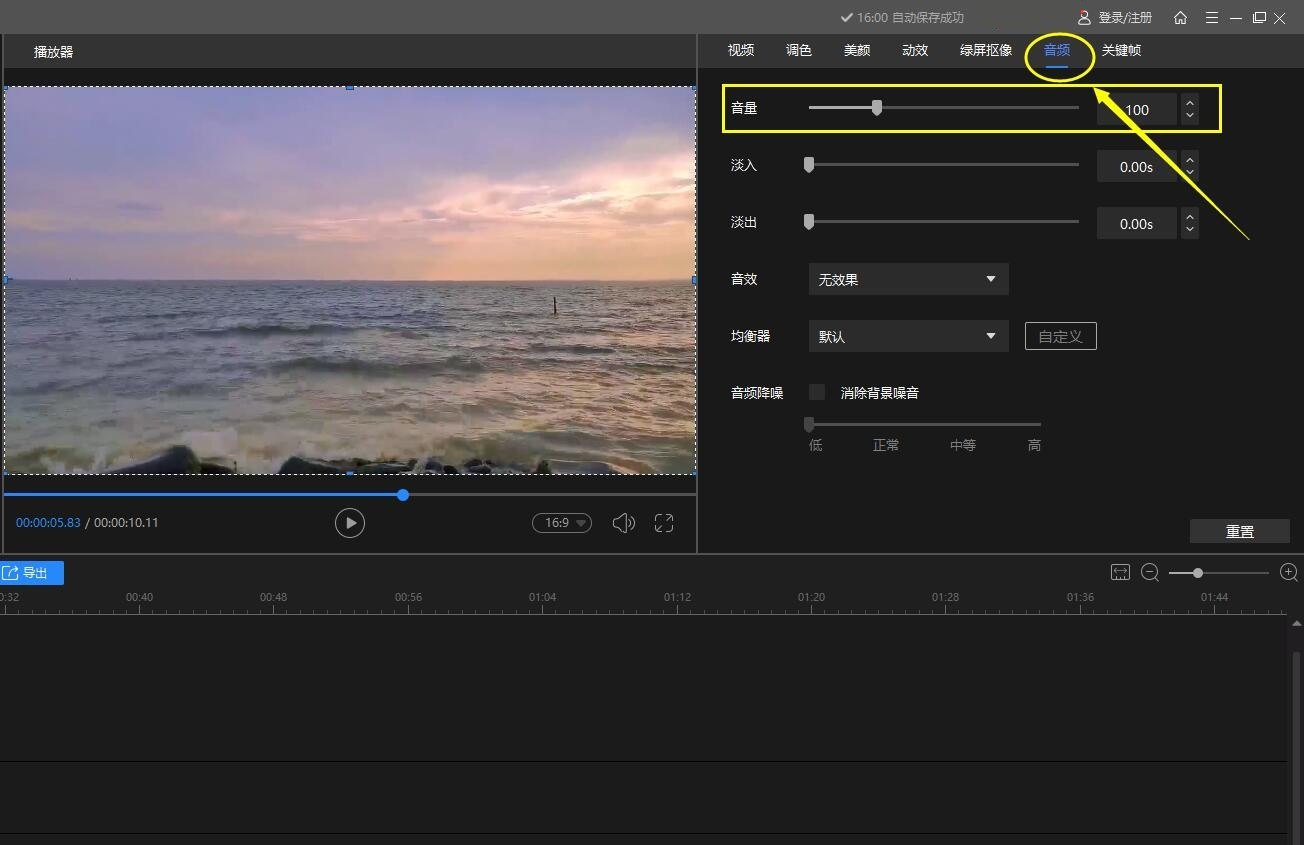Increase 淡入 fade-in value with up arrow
1304x845 pixels.
1189,159
